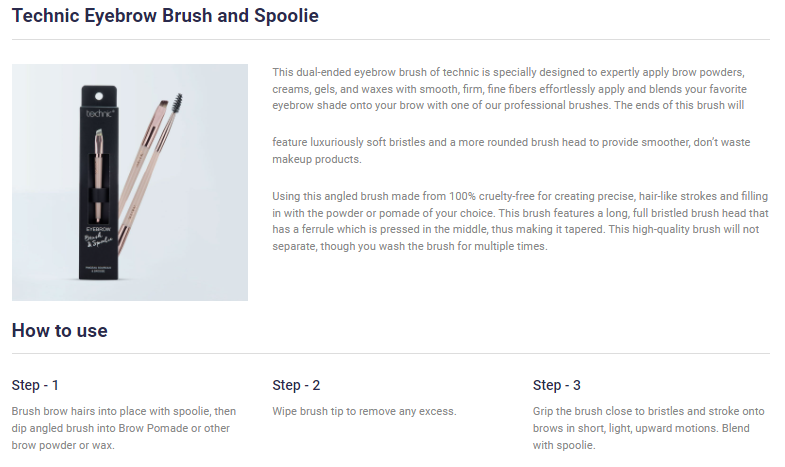Click the 'Brush brow hairs into place' instruction

click(124, 428)
